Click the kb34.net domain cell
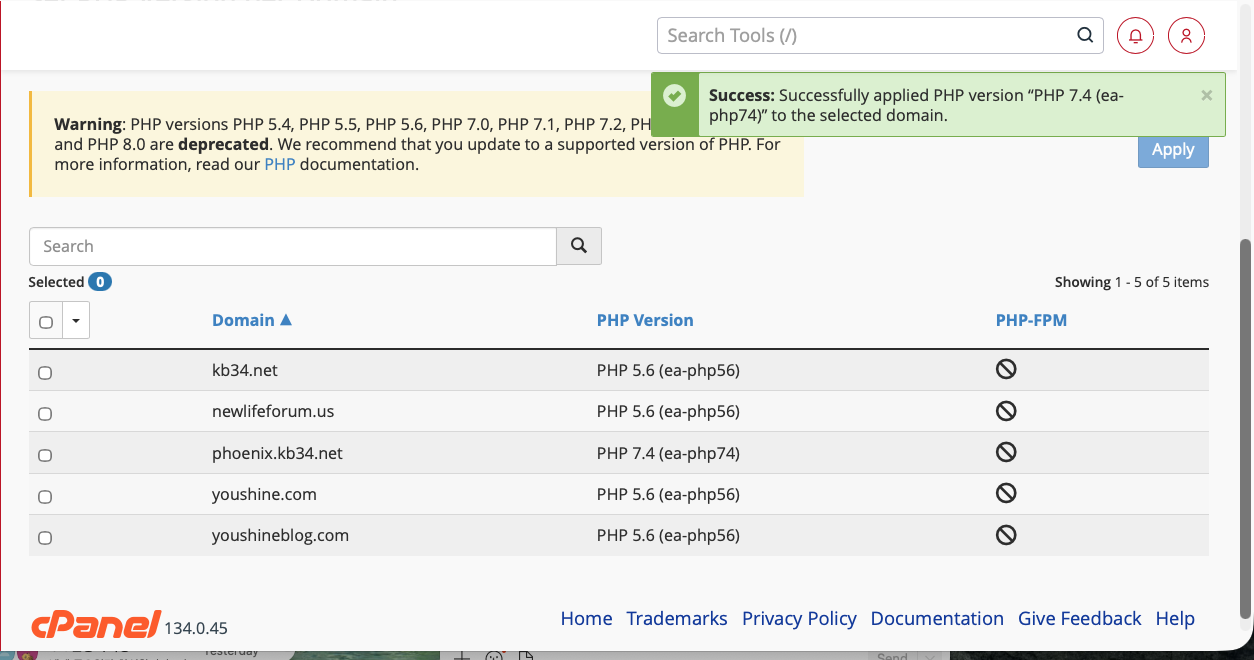 (x=245, y=370)
